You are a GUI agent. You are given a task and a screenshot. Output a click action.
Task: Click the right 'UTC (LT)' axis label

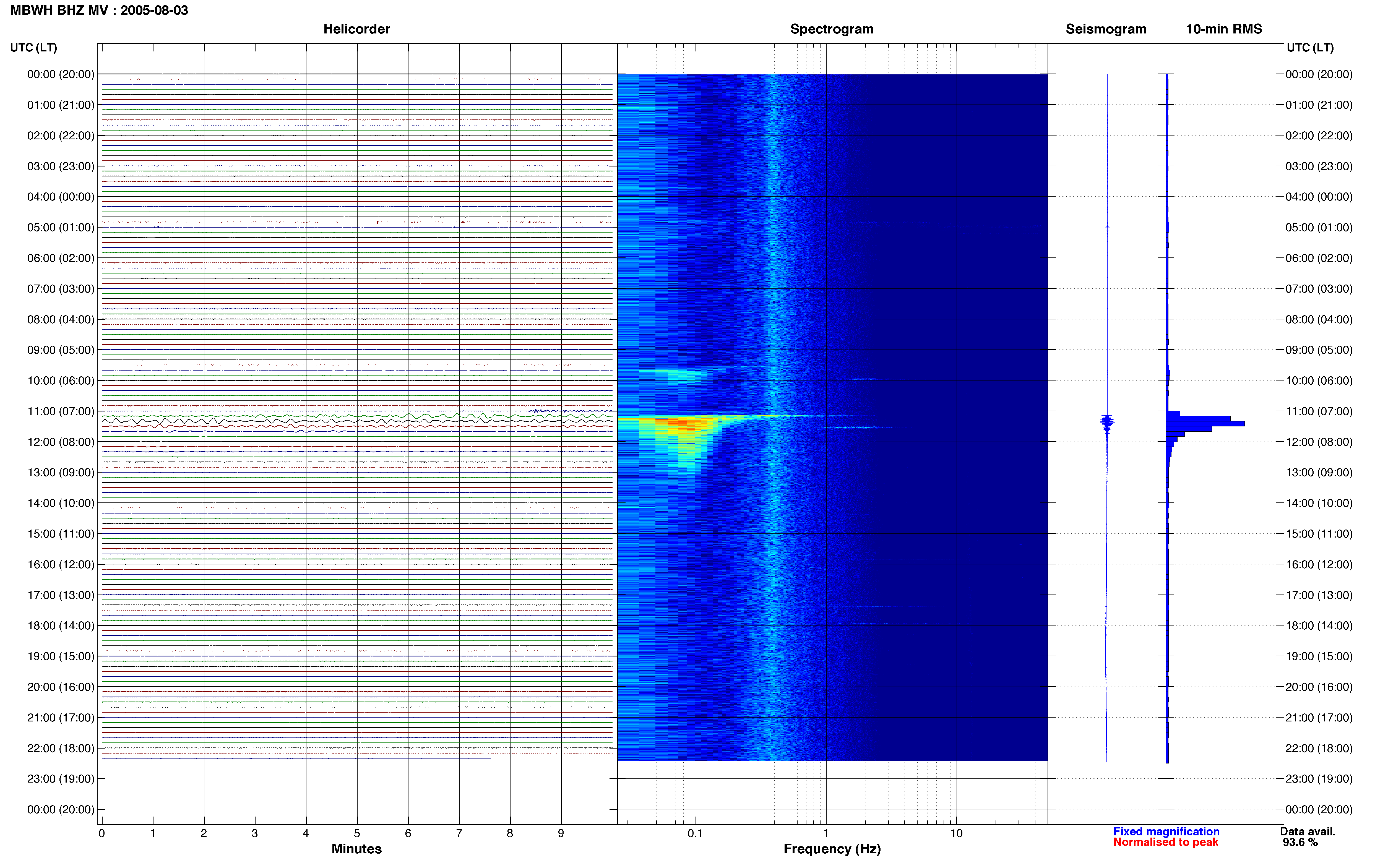click(1310, 48)
